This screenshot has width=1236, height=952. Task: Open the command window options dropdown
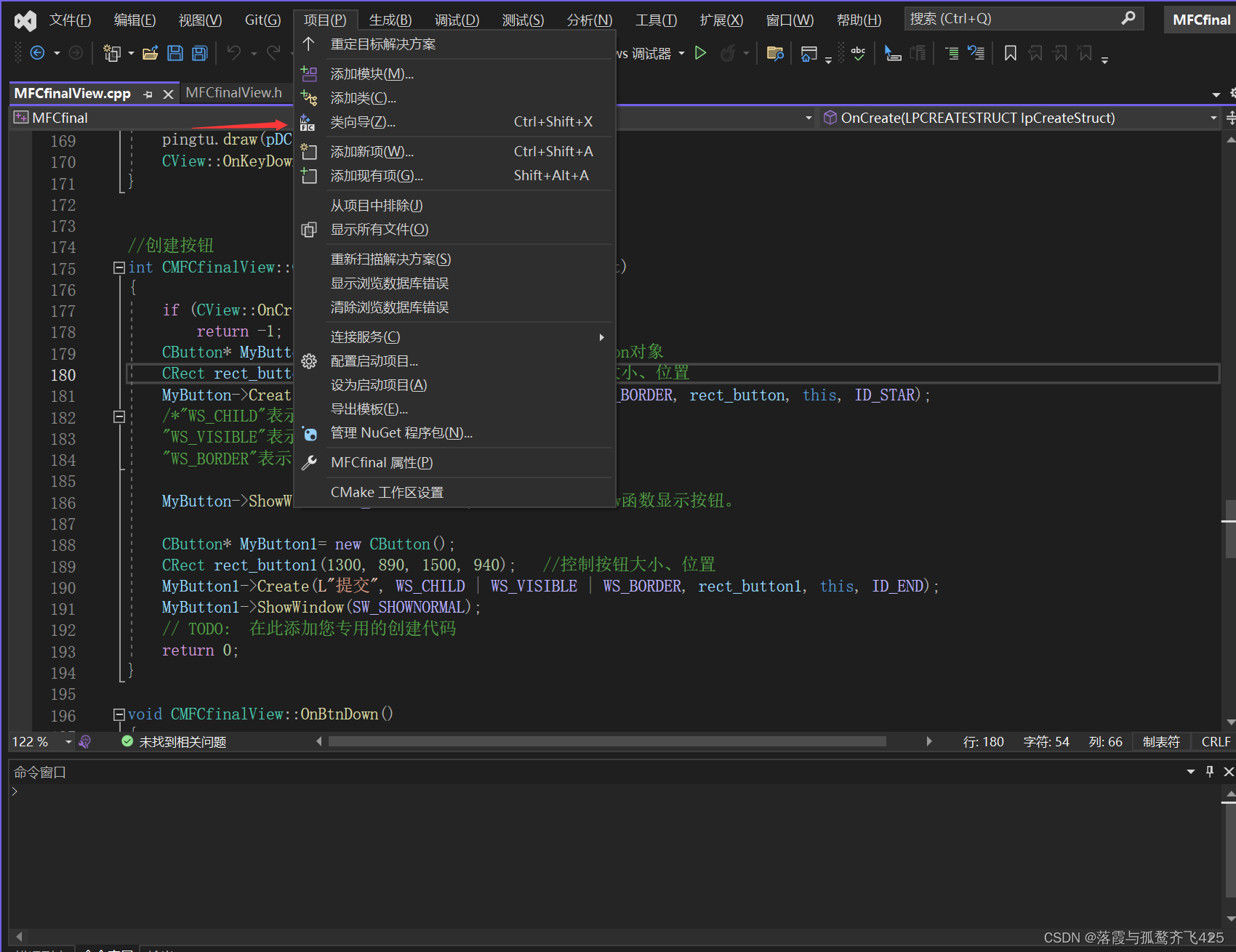pos(1191,772)
